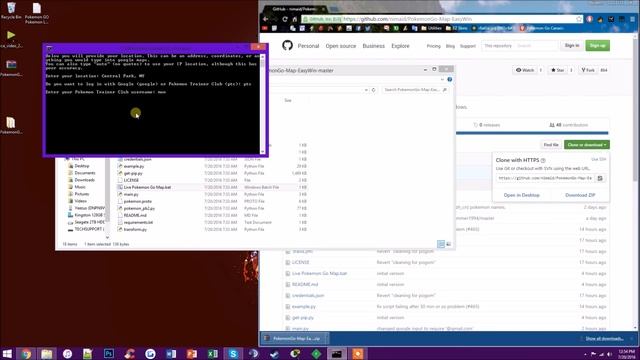Image resolution: width=640 pixels, height=360 pixels.
Task: Click the Pricing link
Action: [x=433, y=46]
